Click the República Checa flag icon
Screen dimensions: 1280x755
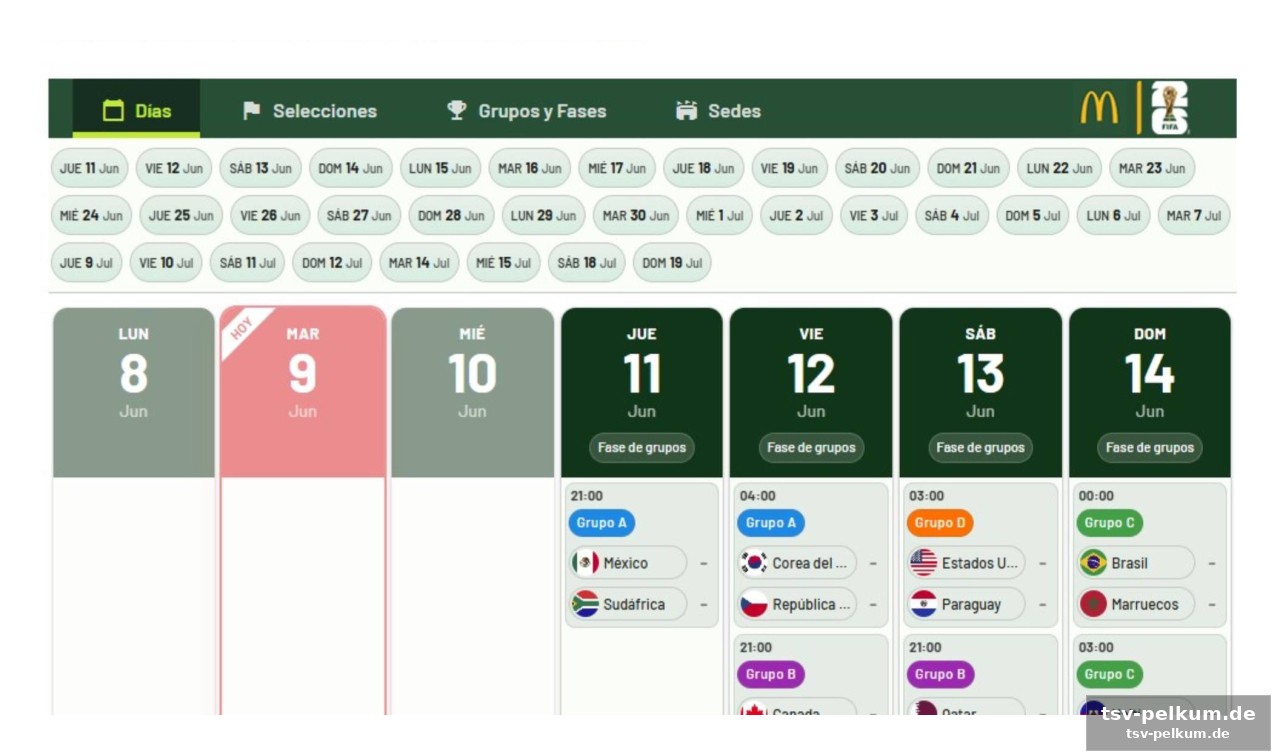[x=754, y=603]
